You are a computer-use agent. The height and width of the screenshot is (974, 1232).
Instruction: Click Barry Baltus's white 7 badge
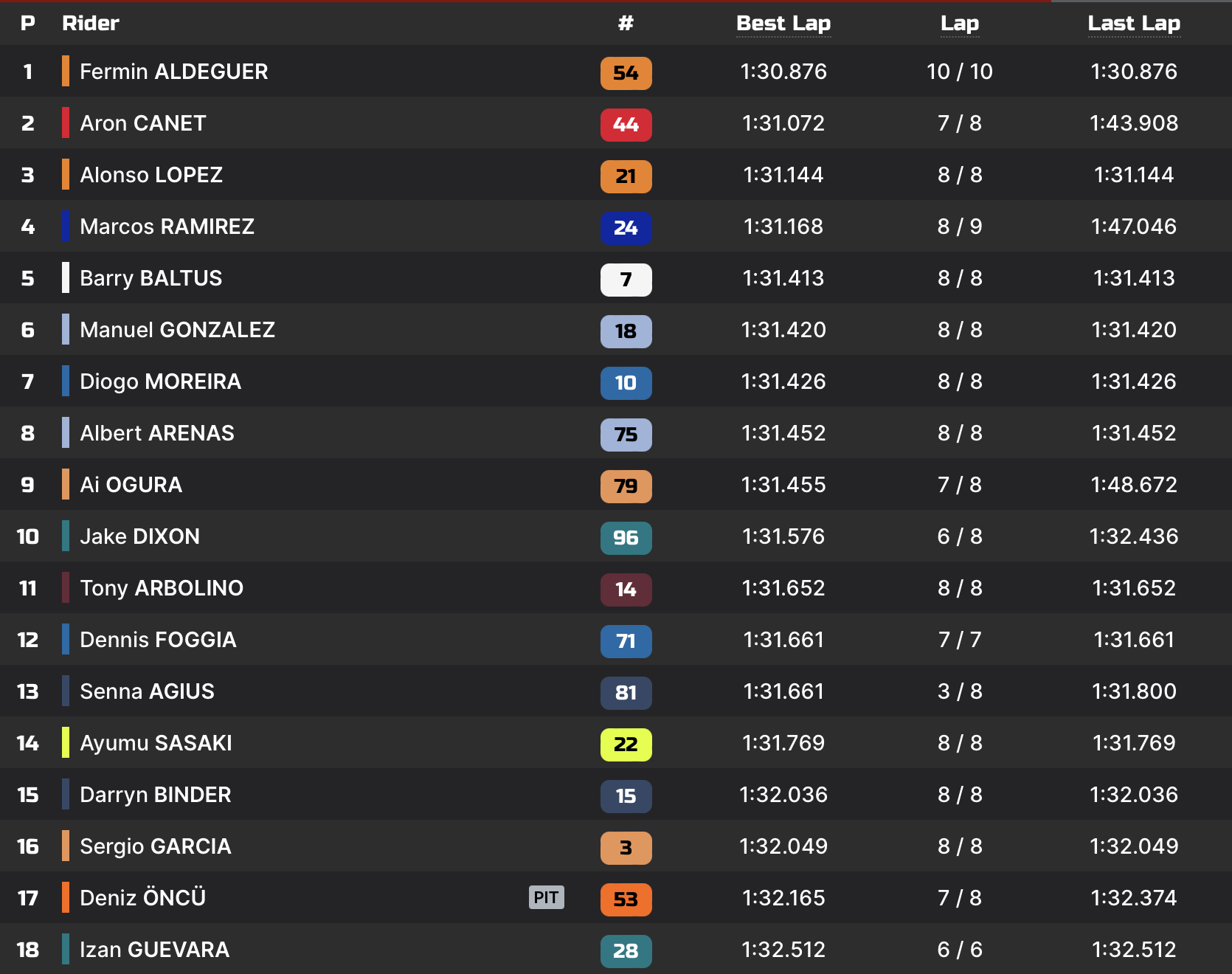pyautogui.click(x=626, y=280)
